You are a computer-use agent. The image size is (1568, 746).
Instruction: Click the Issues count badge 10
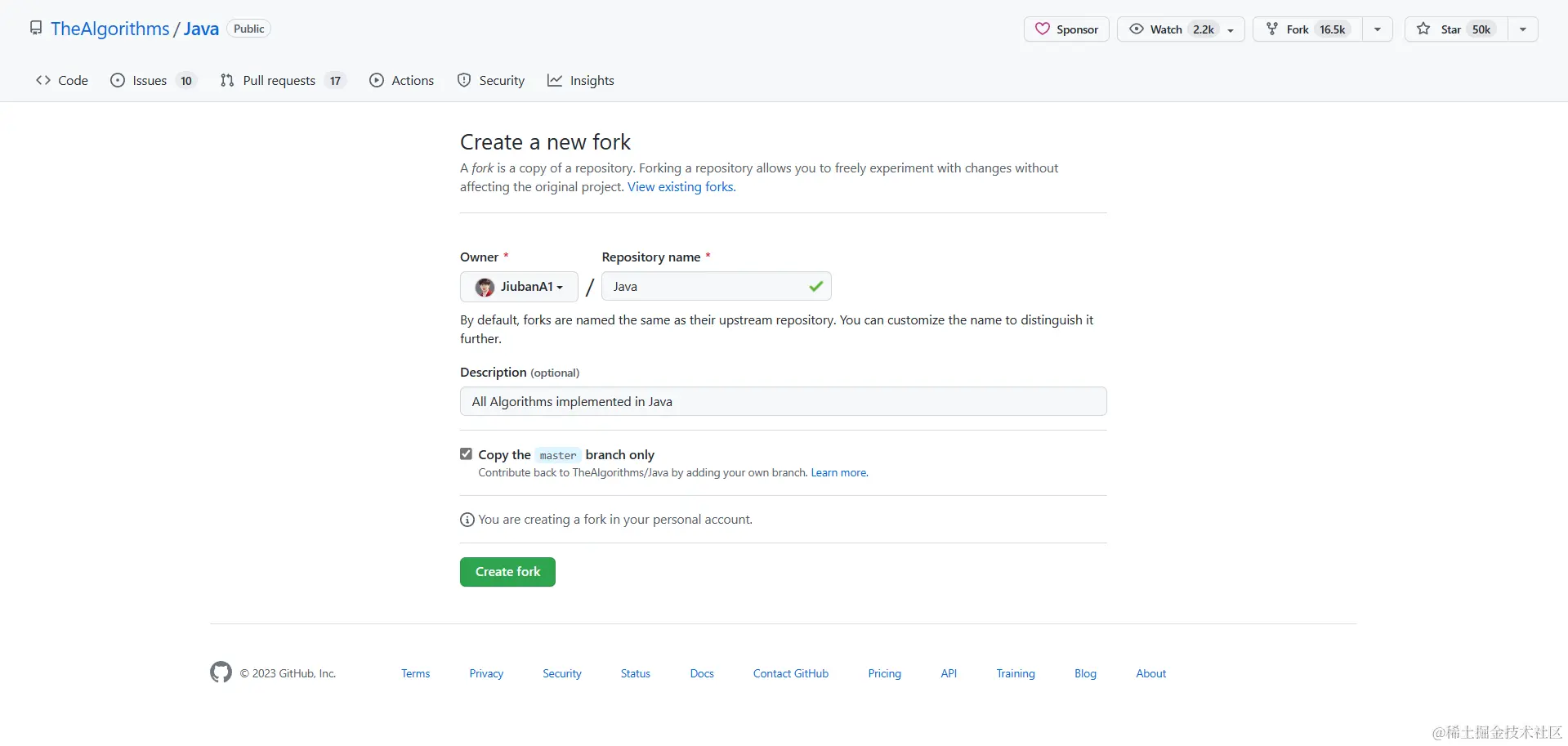(x=186, y=81)
